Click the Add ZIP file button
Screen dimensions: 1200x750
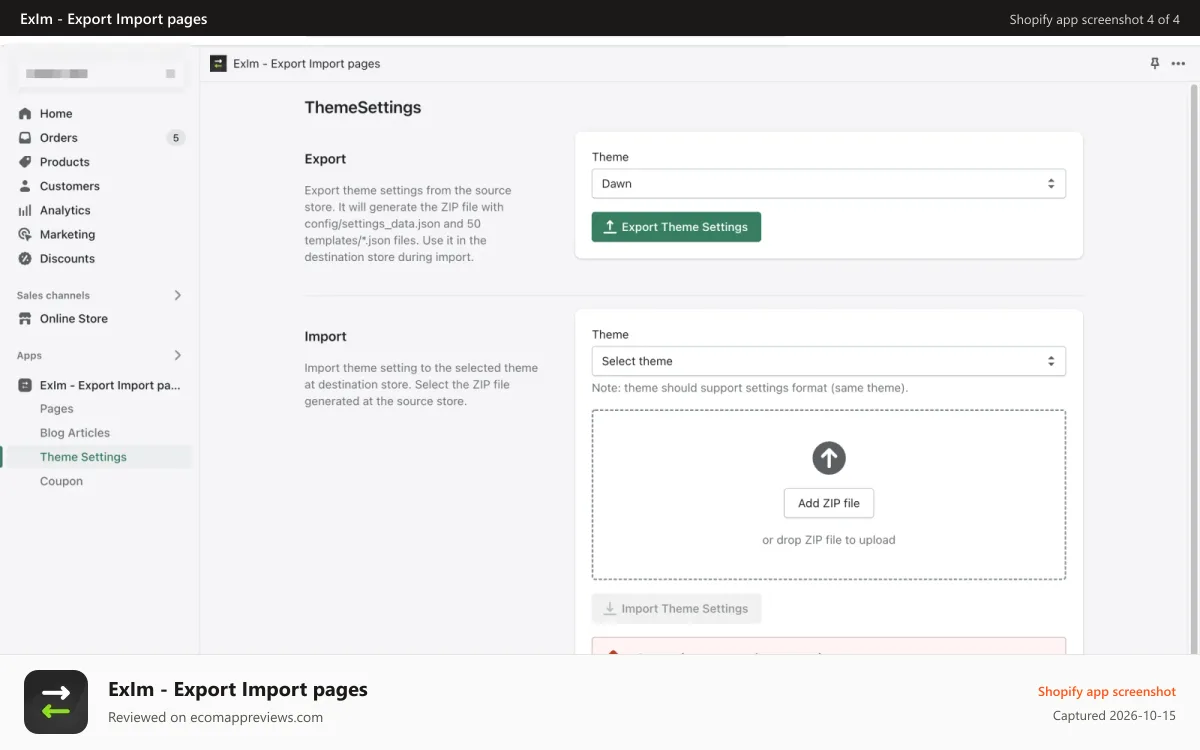[x=829, y=503]
